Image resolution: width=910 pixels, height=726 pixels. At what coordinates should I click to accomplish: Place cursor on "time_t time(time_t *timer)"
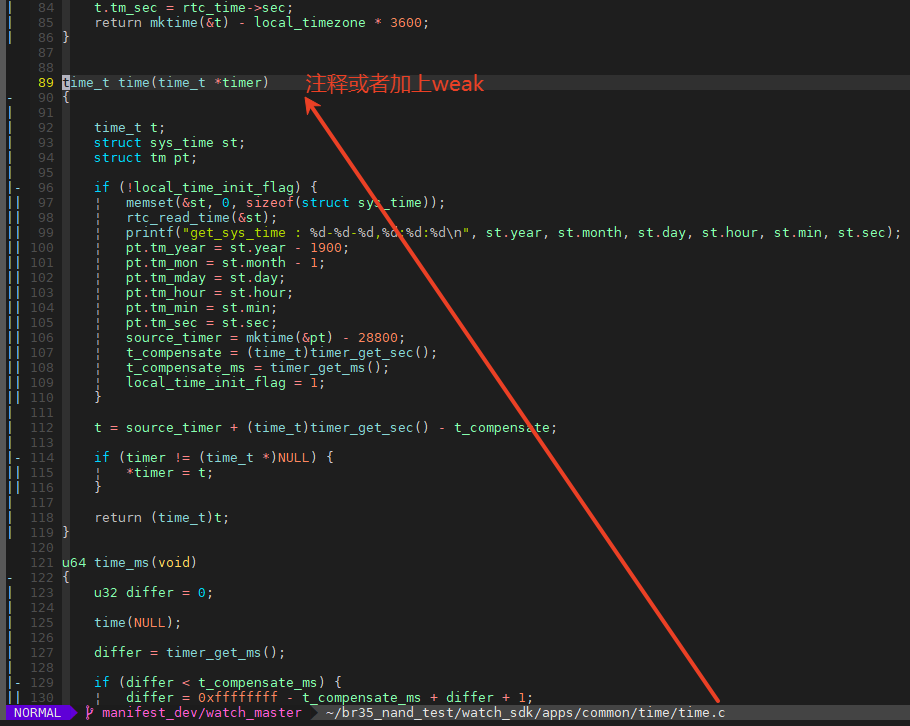(x=165, y=82)
